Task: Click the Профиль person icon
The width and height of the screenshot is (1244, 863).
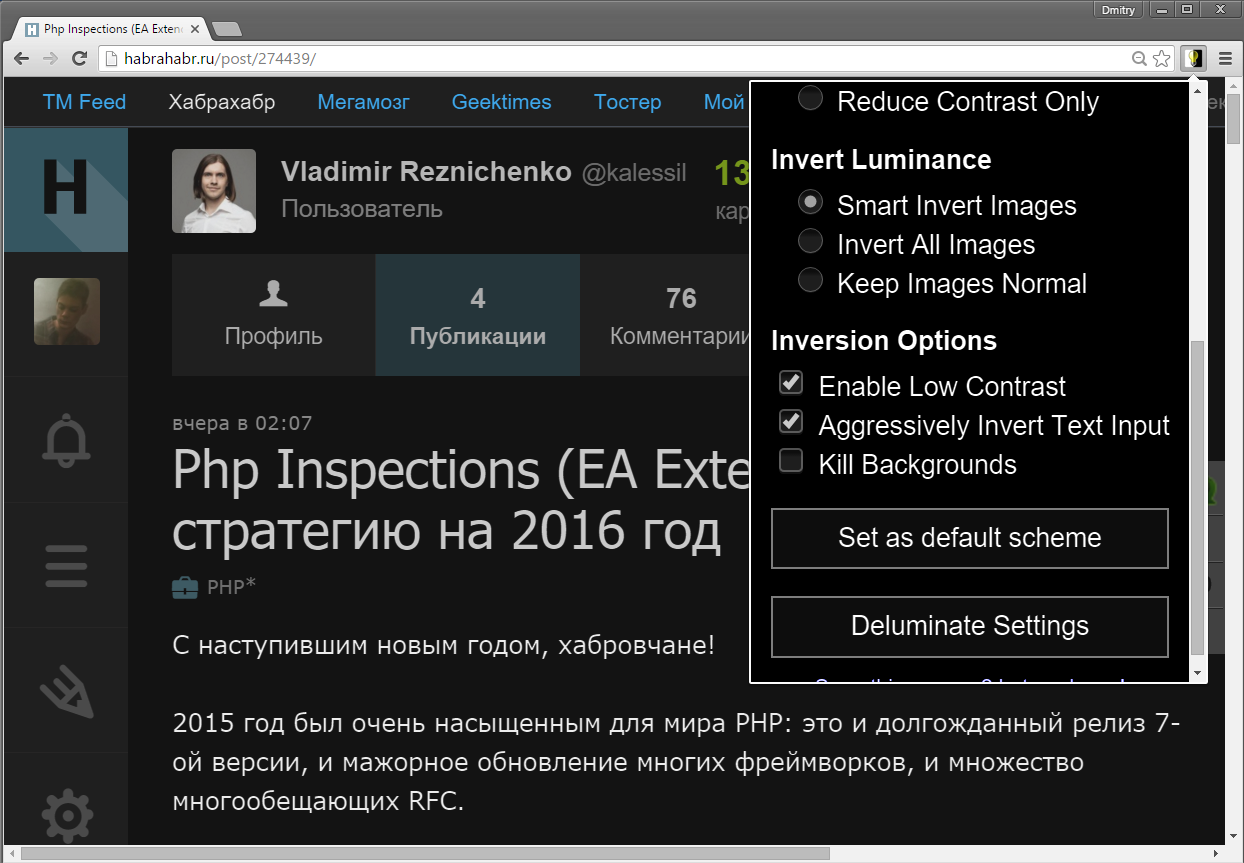Action: [273, 294]
